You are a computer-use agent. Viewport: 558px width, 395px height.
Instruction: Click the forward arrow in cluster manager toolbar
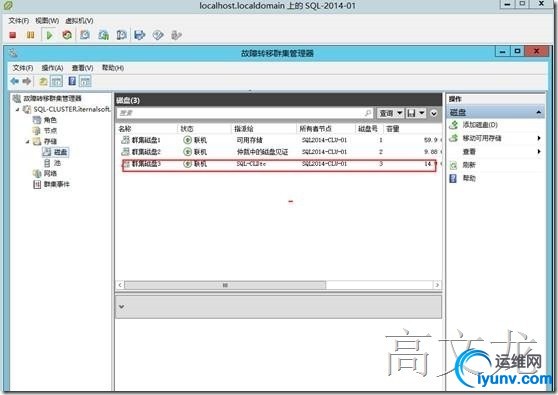(x=27, y=81)
